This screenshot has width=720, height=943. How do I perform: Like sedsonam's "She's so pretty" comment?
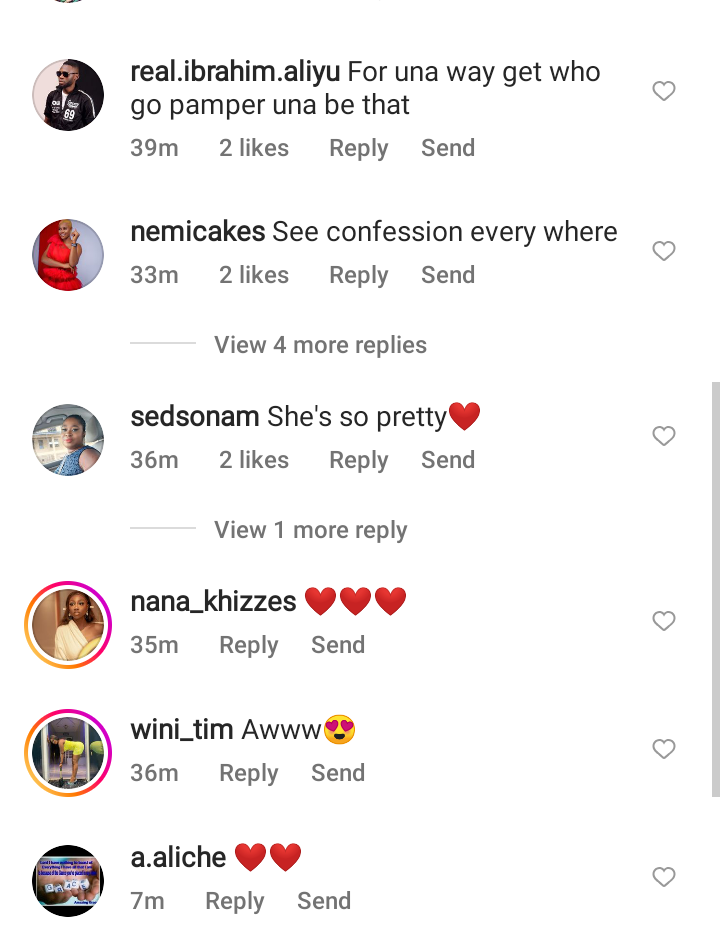(x=664, y=436)
